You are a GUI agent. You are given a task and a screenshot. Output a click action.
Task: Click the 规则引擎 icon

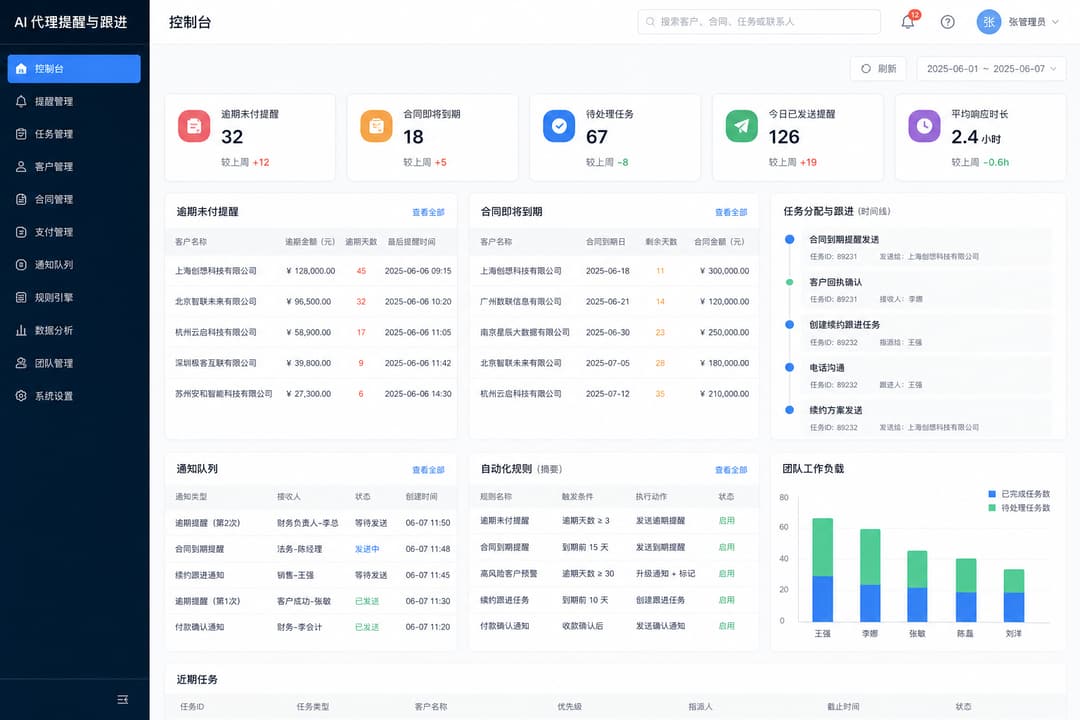click(21, 298)
